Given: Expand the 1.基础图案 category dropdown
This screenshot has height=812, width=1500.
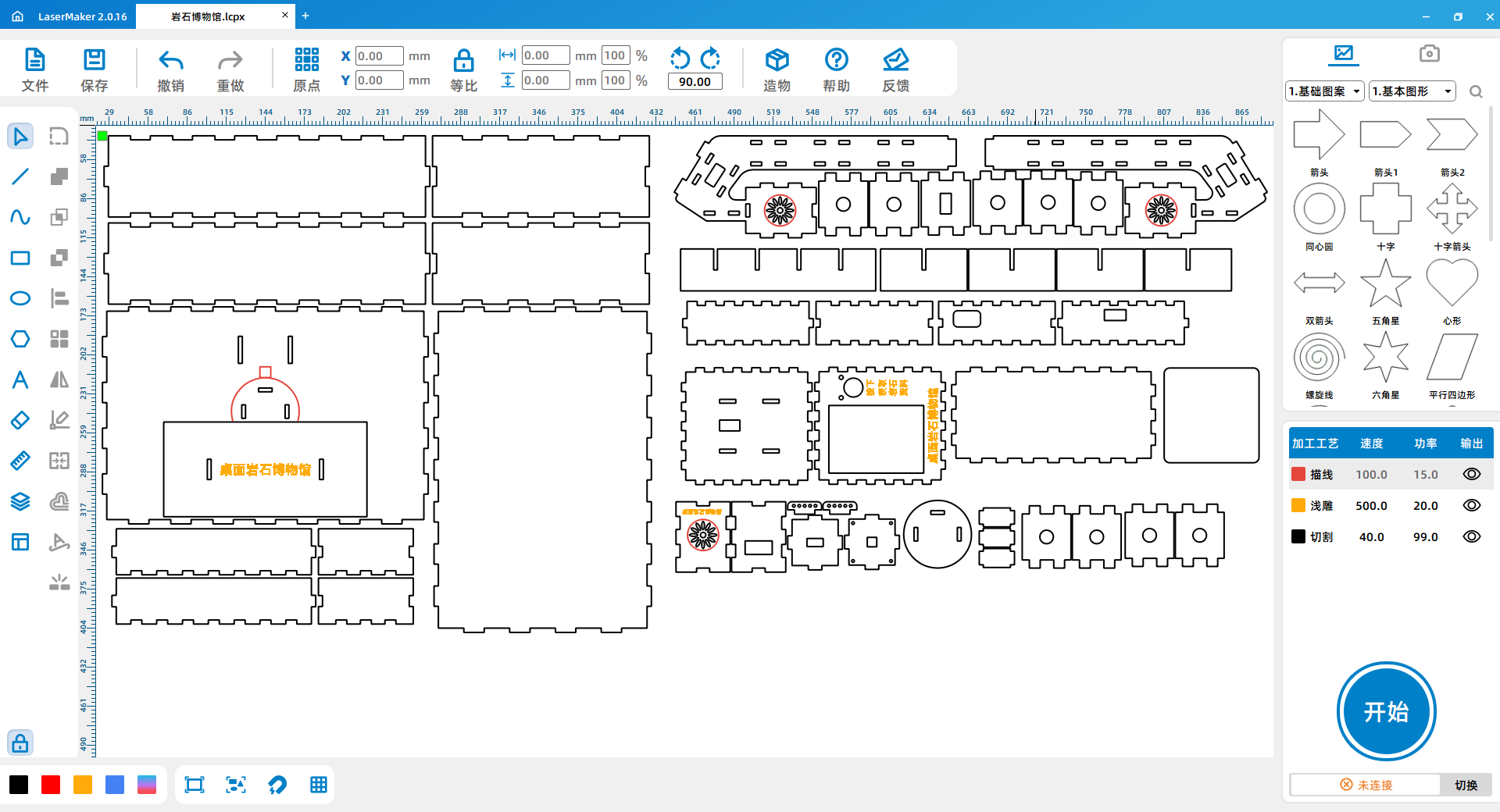Looking at the screenshot, I should coord(1324,91).
